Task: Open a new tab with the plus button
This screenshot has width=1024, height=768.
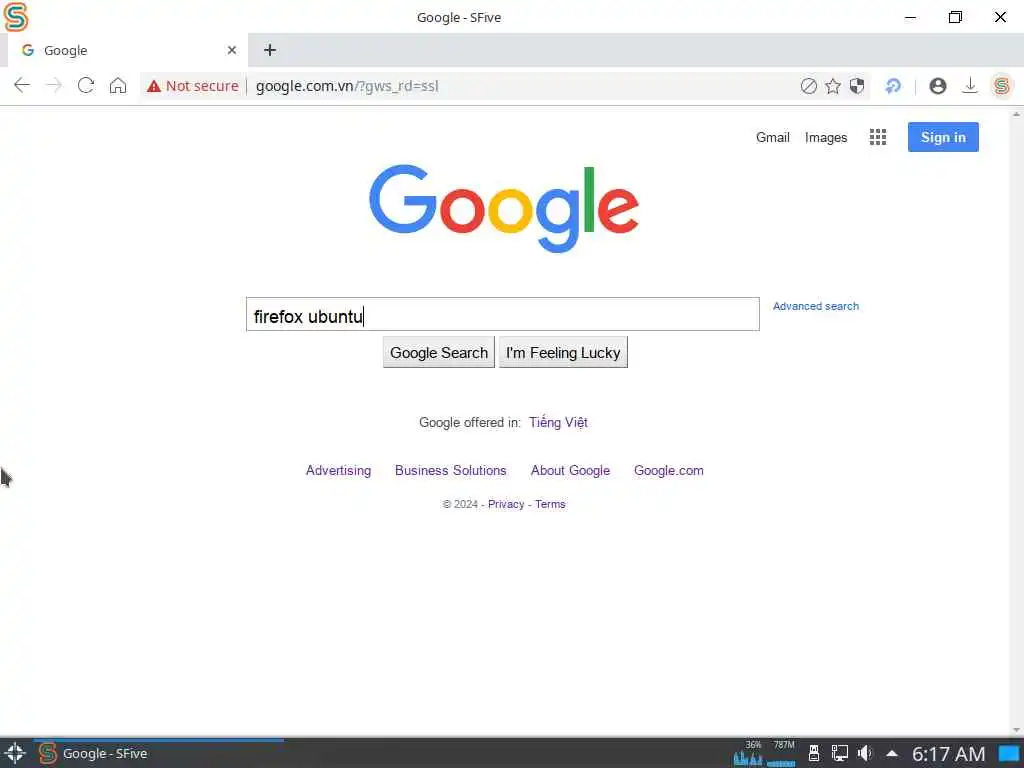Action: (270, 50)
